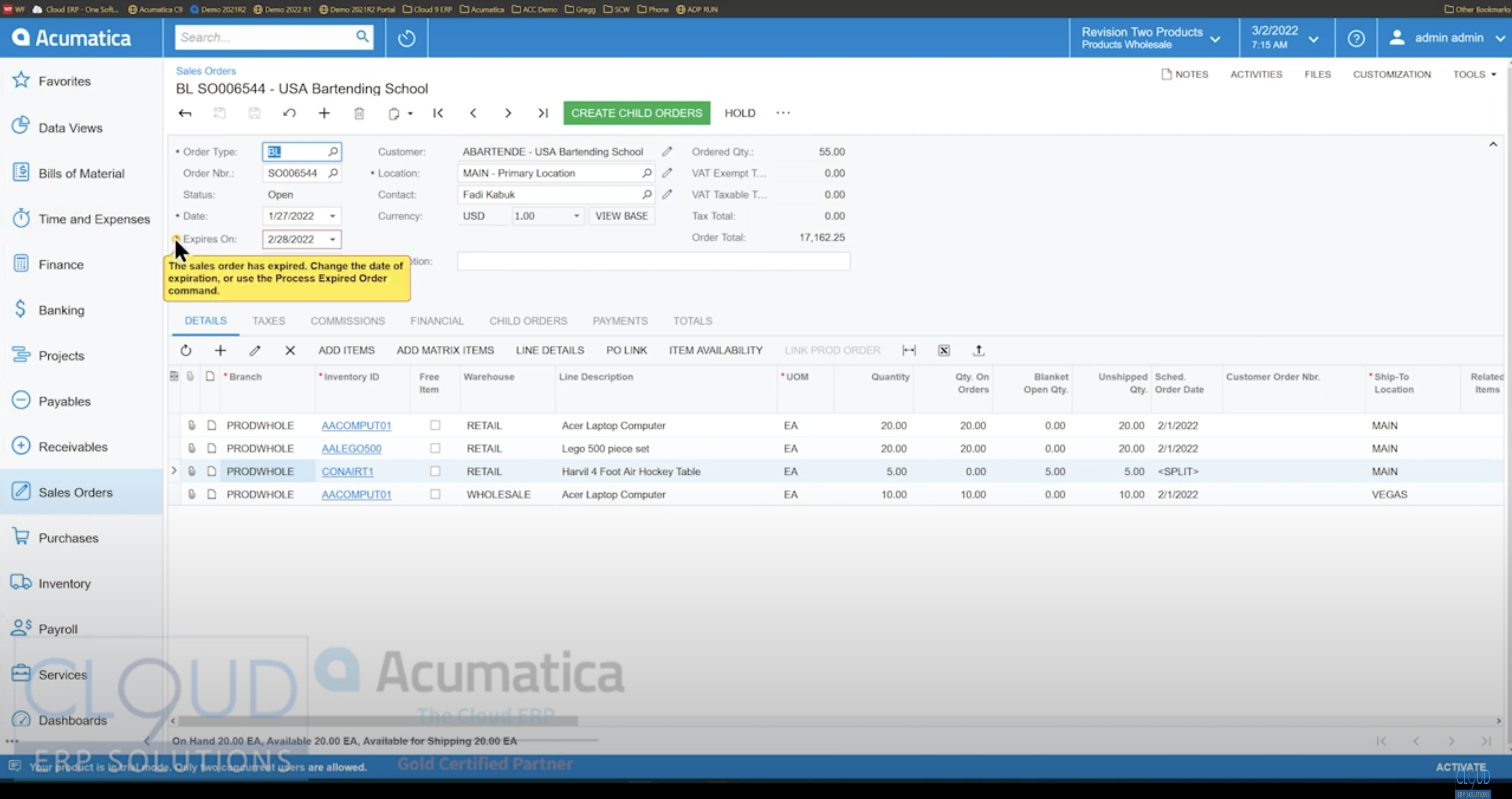Viewport: 1512px width, 799px height.
Task: Enable Free Item on the CONAIRT1 Air Hockey row
Action: (435, 471)
